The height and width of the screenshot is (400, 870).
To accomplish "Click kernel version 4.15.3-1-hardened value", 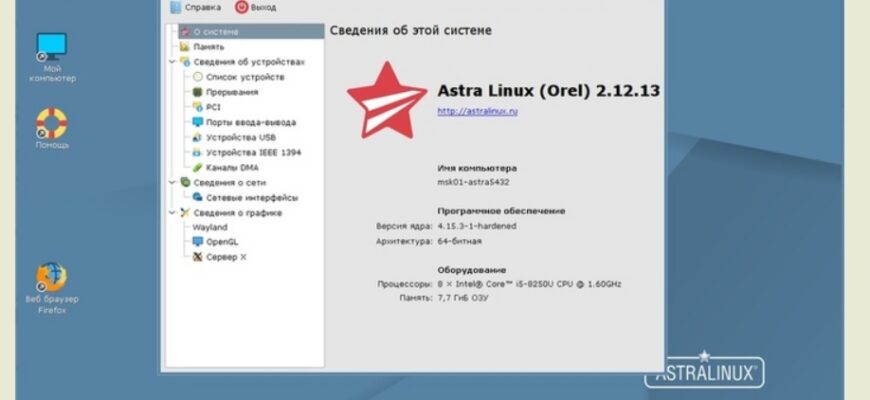I will (x=477, y=226).
